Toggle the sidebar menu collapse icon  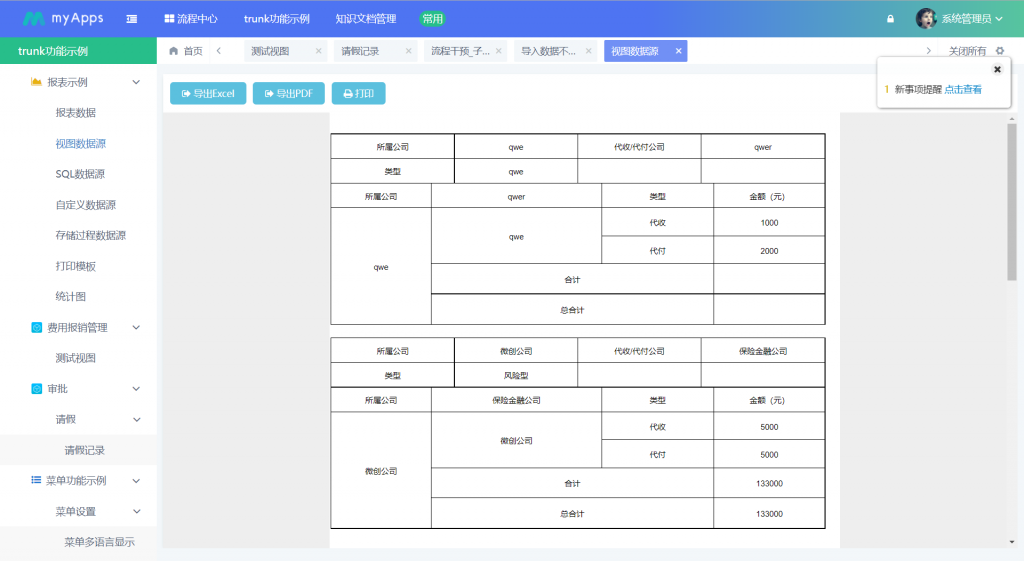pos(132,19)
